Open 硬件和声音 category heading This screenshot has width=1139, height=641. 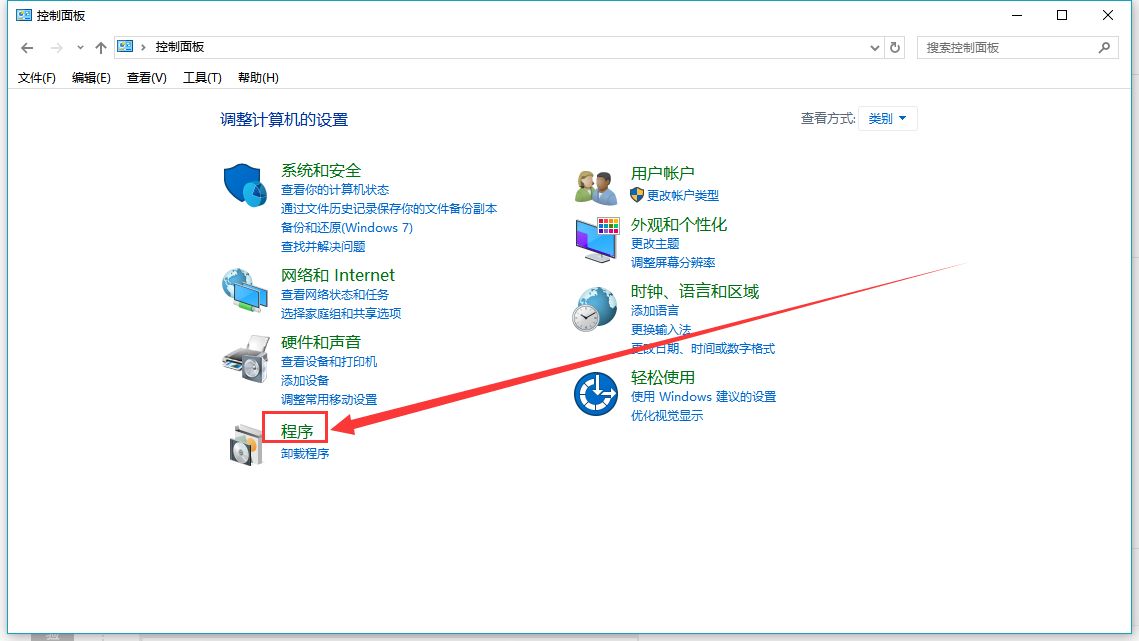320,342
